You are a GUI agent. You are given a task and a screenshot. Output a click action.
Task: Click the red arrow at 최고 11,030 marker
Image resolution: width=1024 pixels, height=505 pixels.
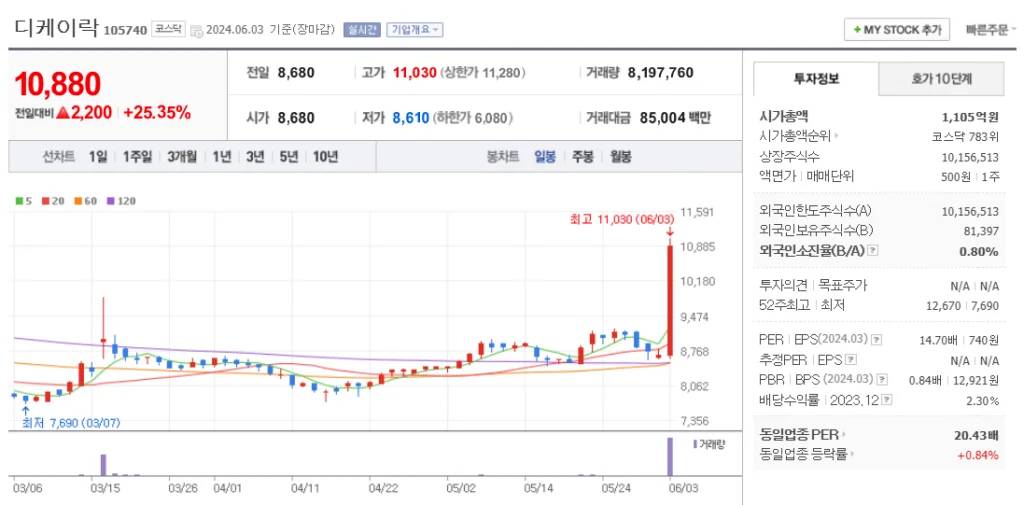[x=670, y=232]
